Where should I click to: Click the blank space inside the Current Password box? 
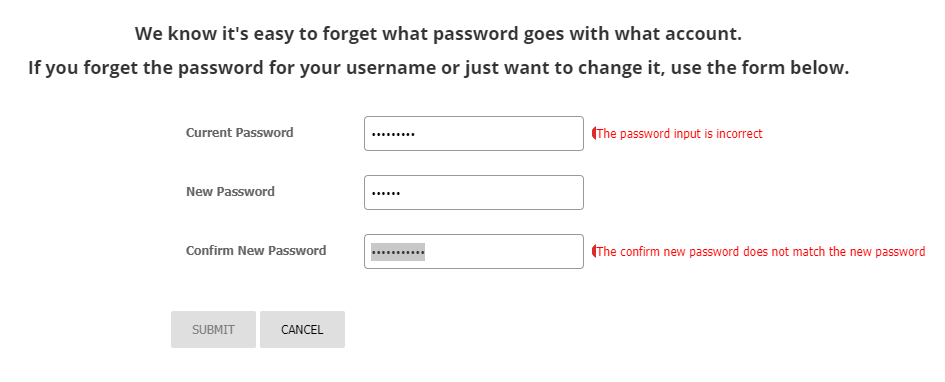point(499,133)
